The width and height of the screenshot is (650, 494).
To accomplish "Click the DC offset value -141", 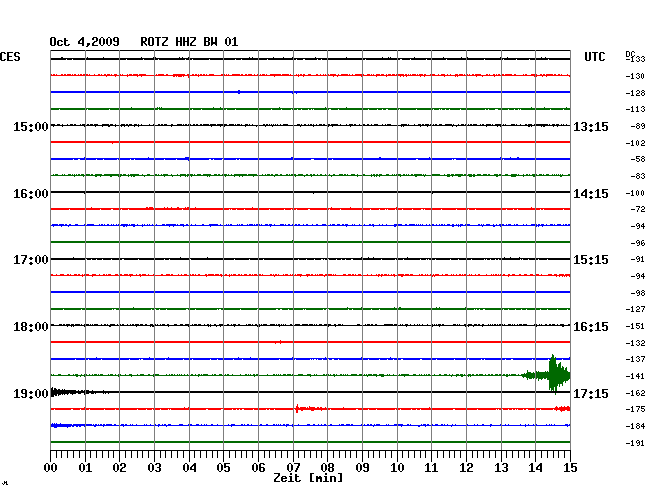I will click(635, 376).
